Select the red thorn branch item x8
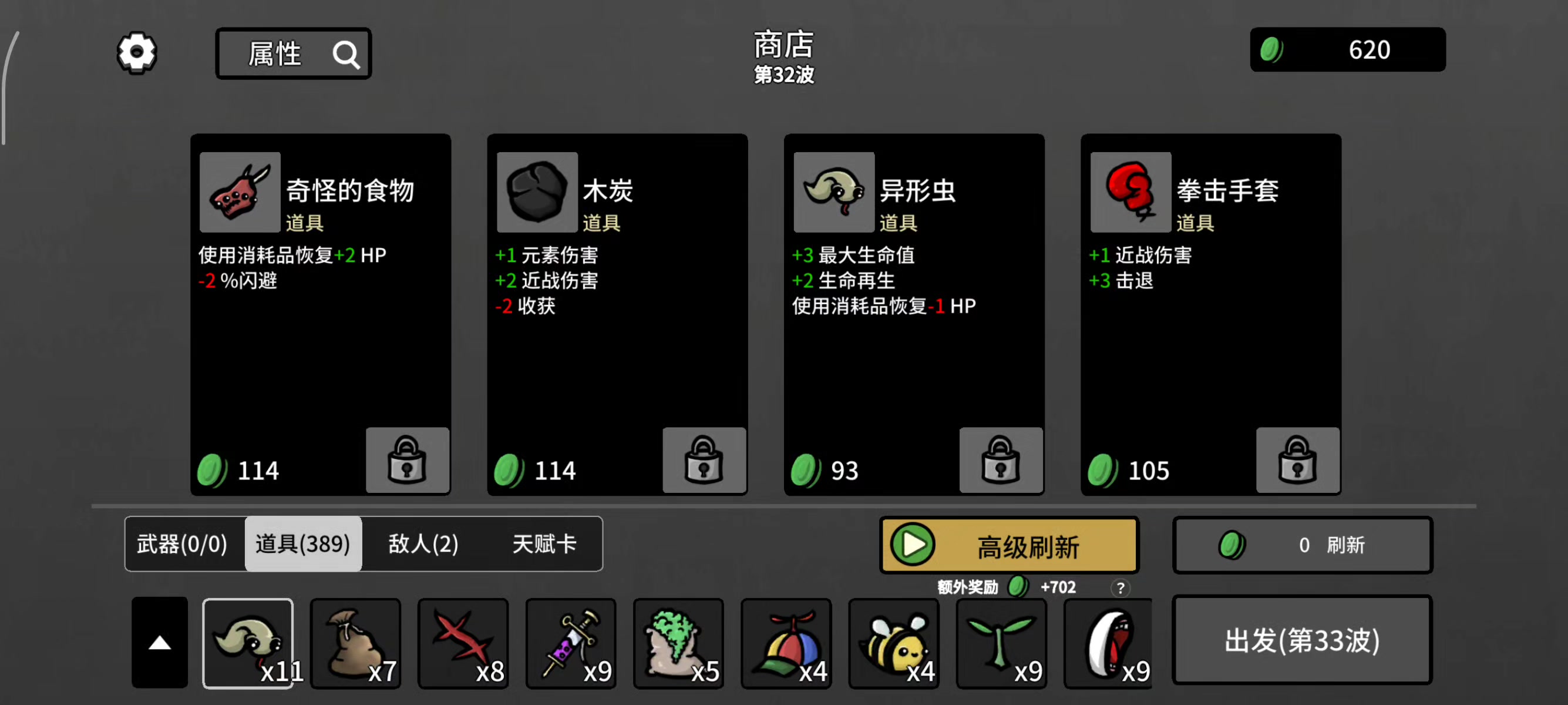Screen dimensions: 1568x705 (464, 643)
